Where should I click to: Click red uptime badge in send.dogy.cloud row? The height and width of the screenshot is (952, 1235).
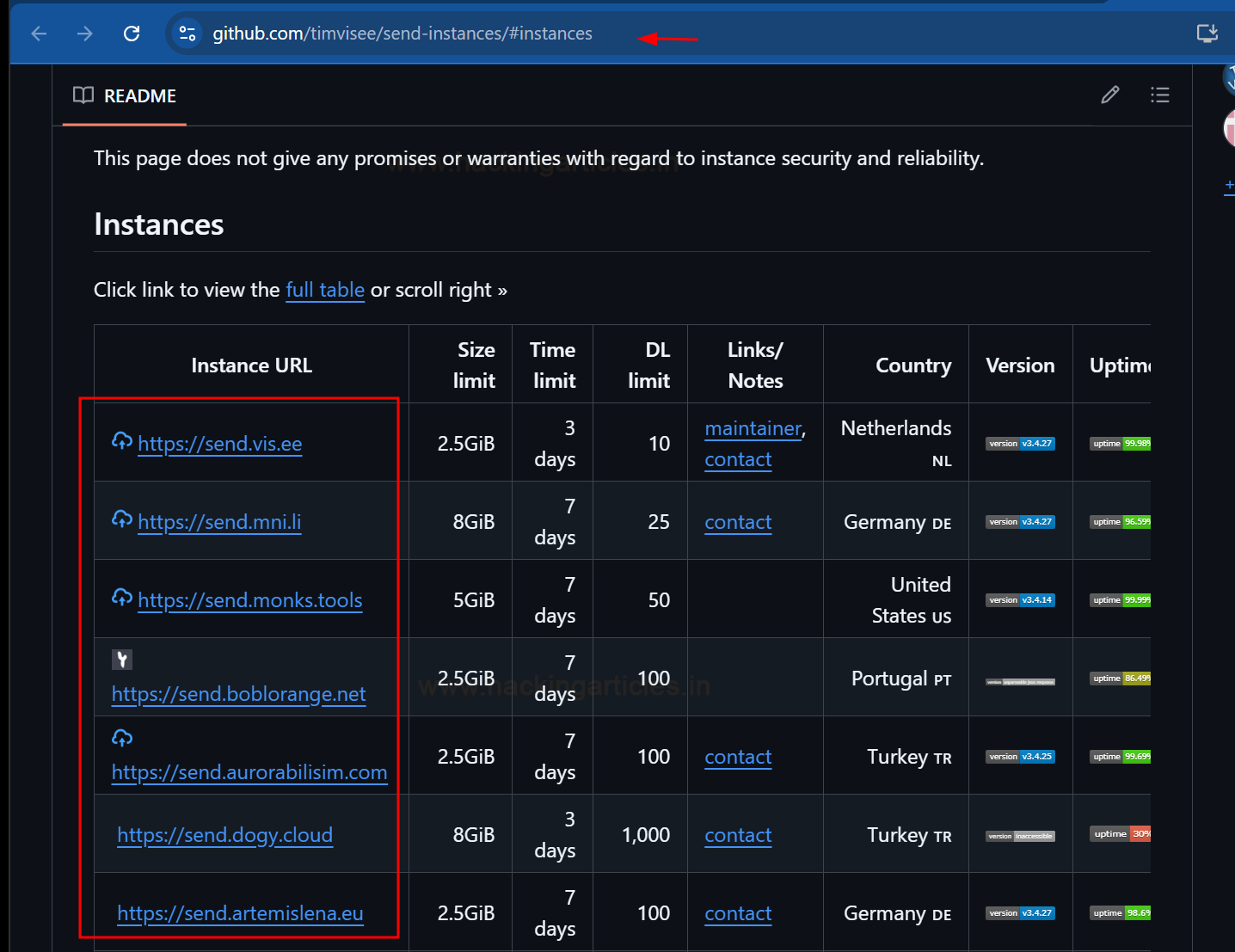[x=1120, y=834]
